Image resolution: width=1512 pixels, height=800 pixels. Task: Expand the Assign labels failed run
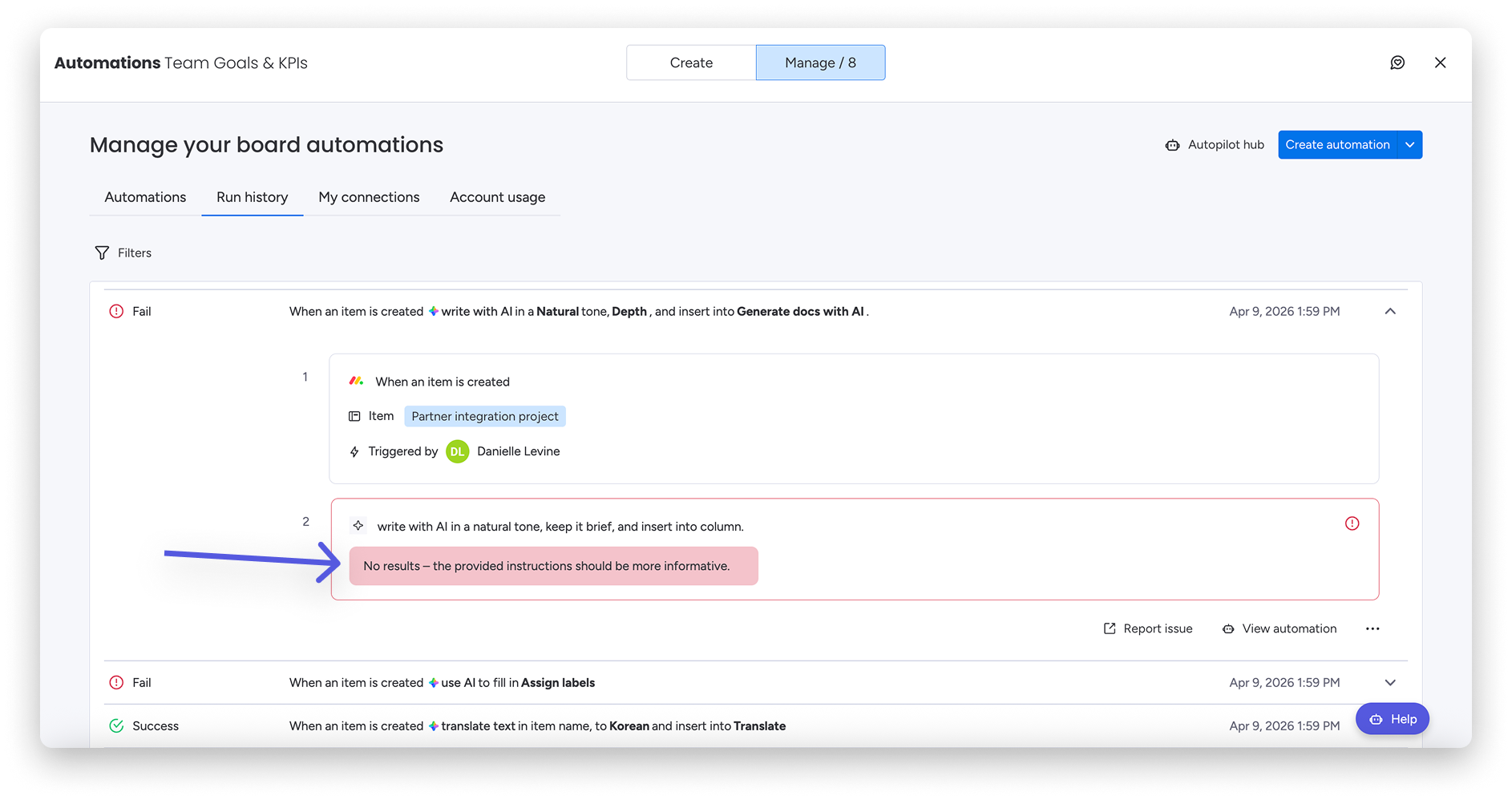coord(1390,682)
